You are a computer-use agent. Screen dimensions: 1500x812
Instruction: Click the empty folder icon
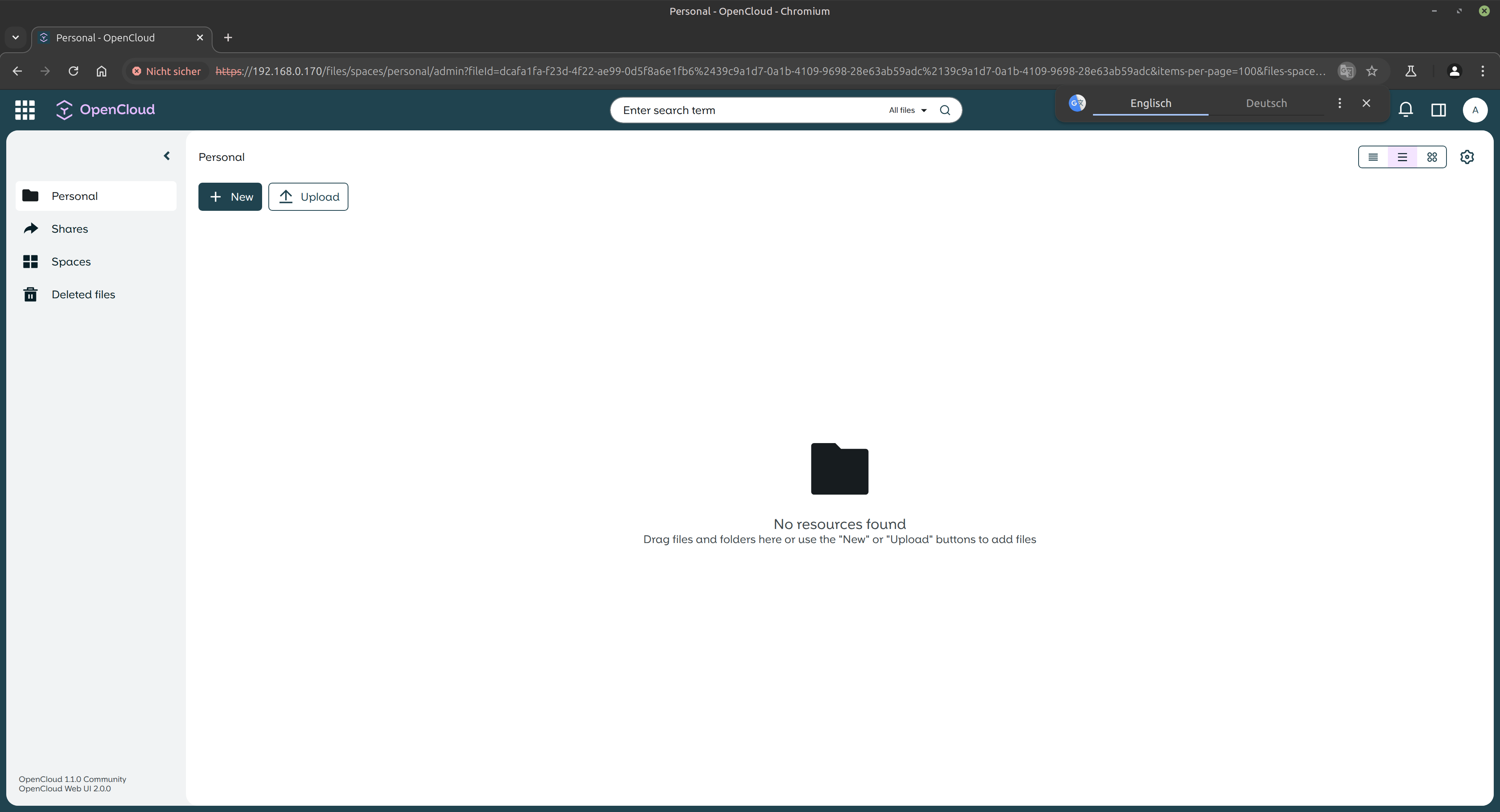[x=840, y=468]
